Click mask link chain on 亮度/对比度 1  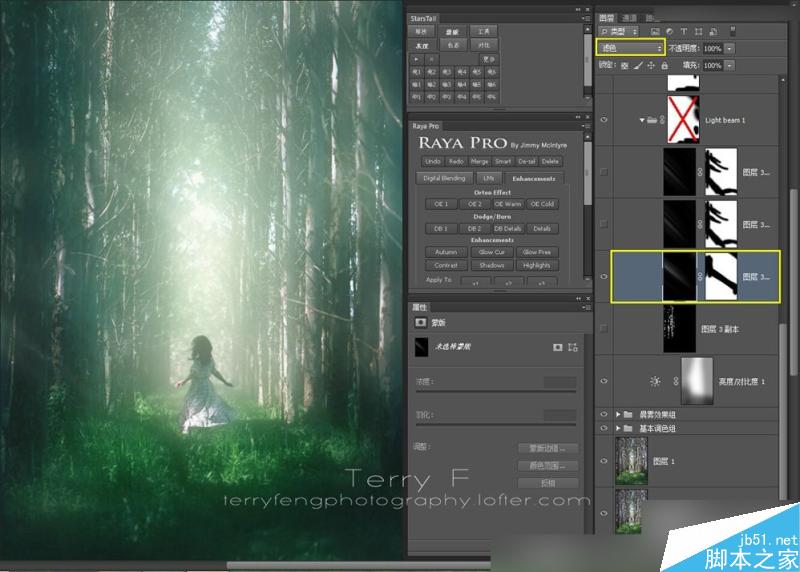676,381
